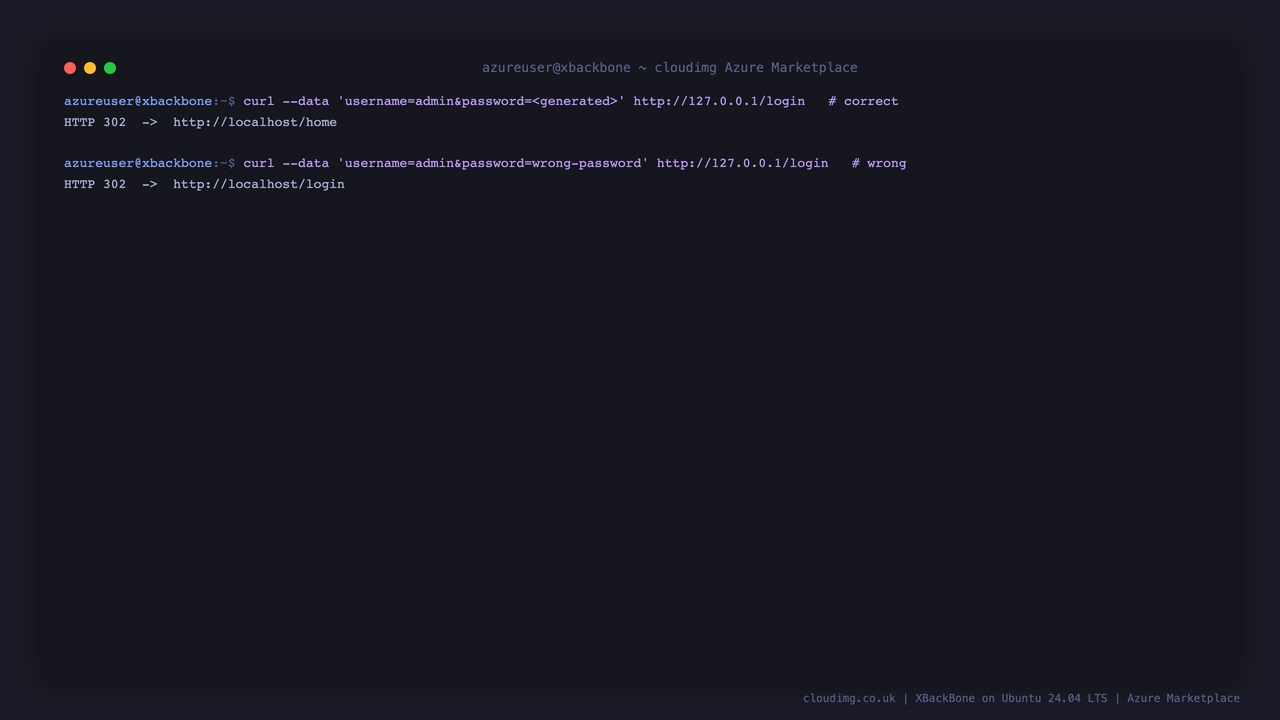Click the password=wrong-password data string
The image size is (1280, 720).
point(493,163)
